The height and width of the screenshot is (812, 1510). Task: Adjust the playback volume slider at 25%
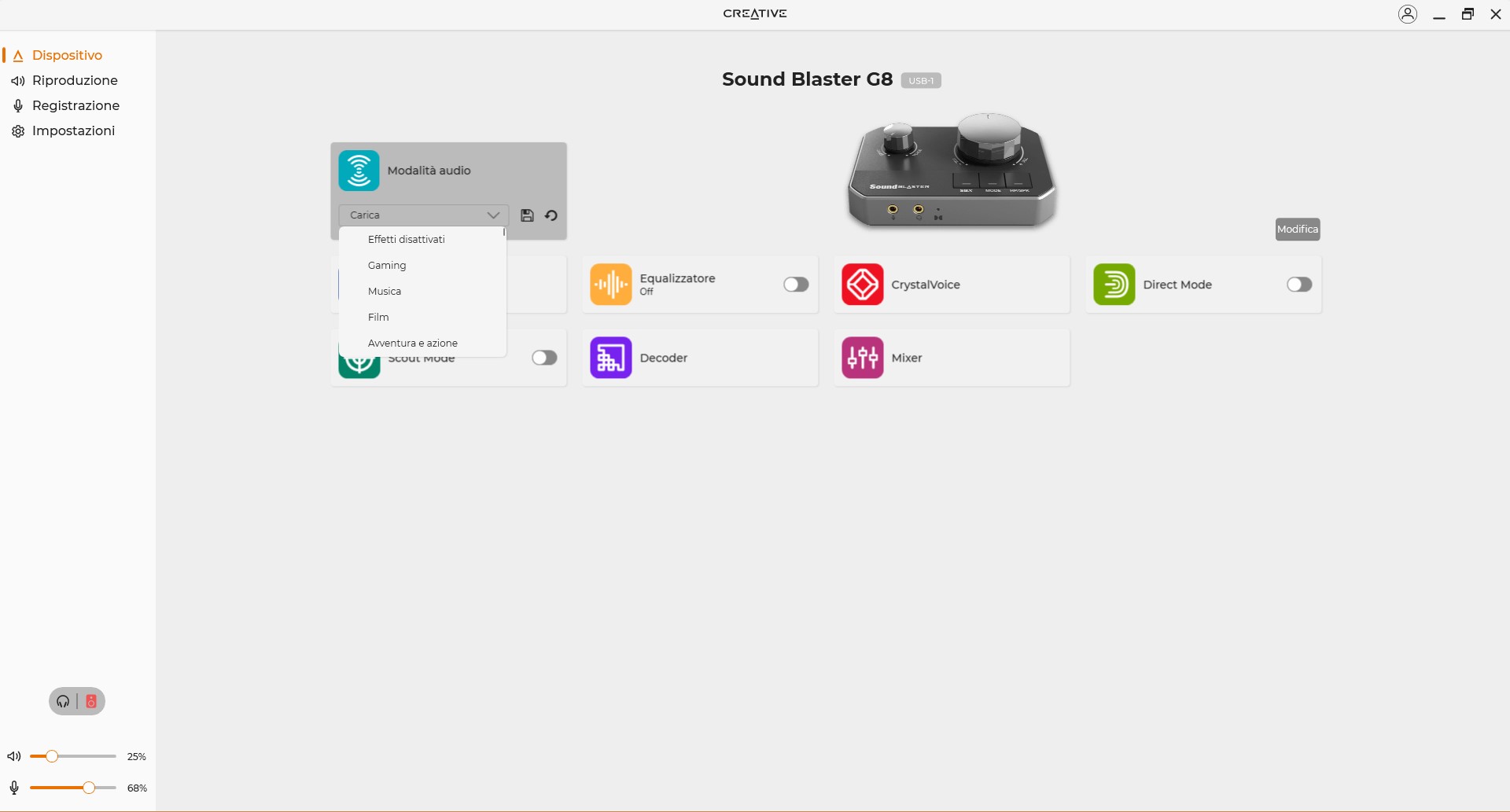pos(52,756)
